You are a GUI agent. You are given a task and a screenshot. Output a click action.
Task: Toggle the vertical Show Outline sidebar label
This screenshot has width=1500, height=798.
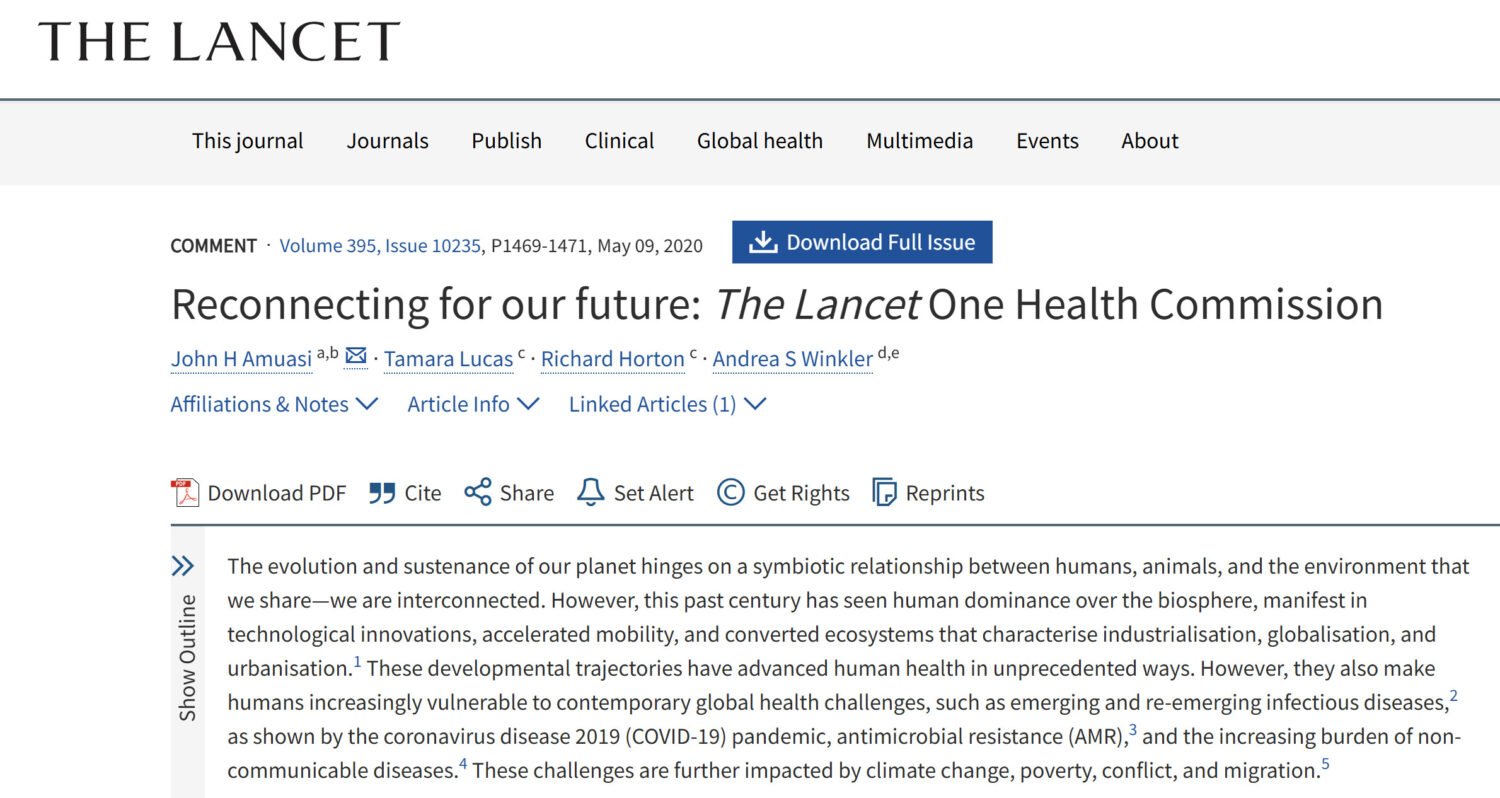187,657
